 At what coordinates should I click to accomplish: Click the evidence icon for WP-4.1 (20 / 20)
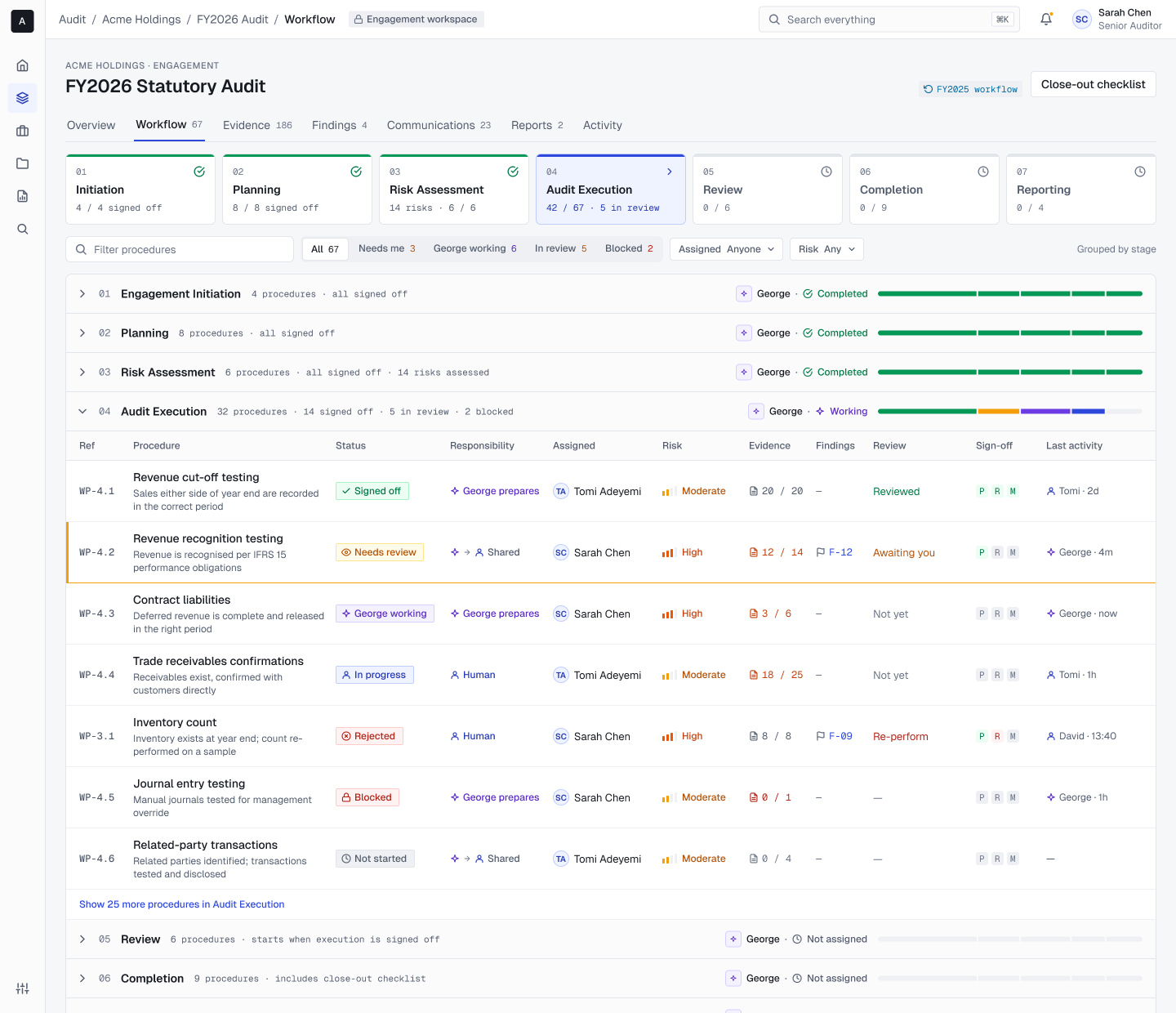754,491
